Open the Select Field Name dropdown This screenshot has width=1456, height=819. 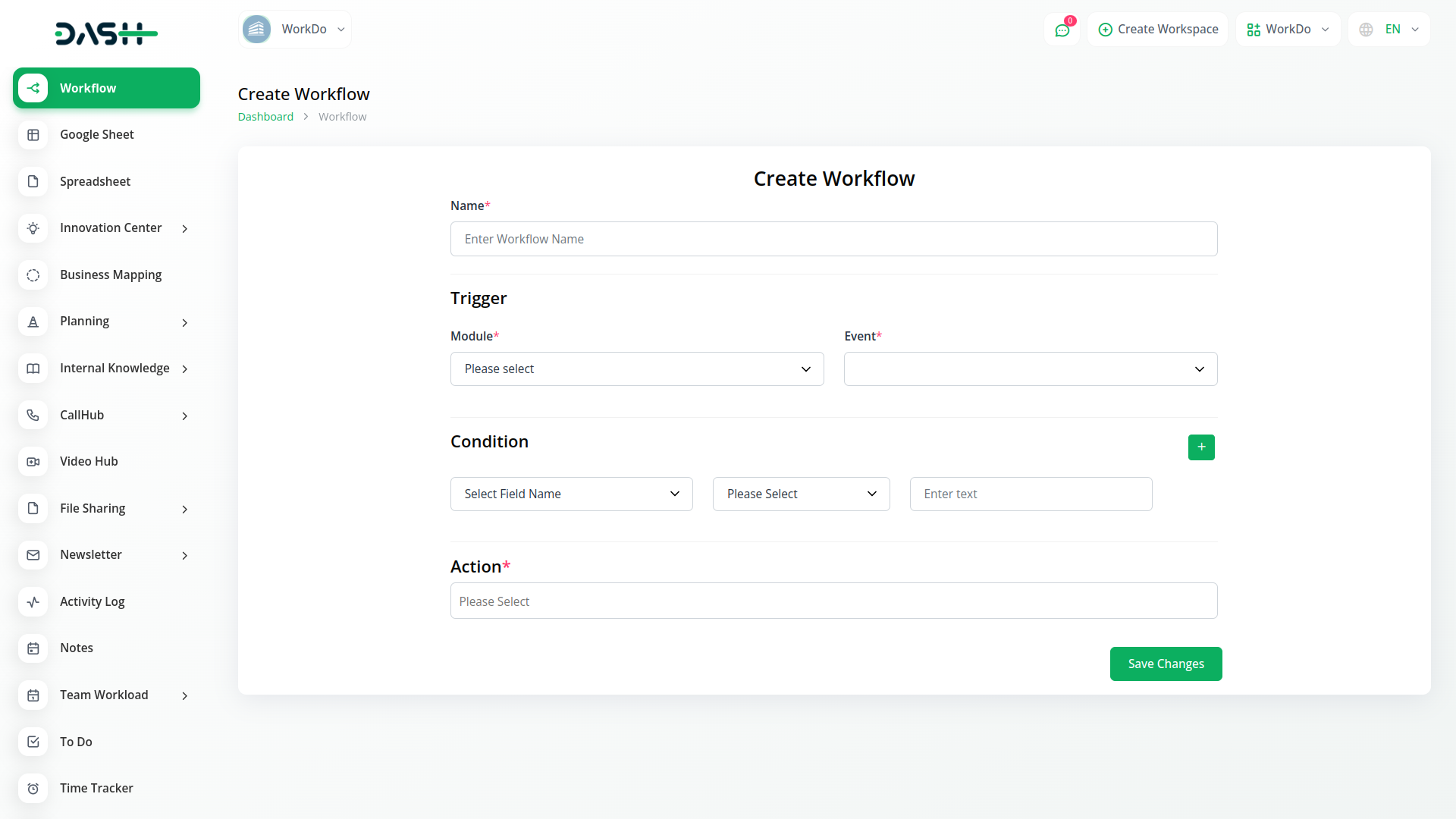pos(571,494)
